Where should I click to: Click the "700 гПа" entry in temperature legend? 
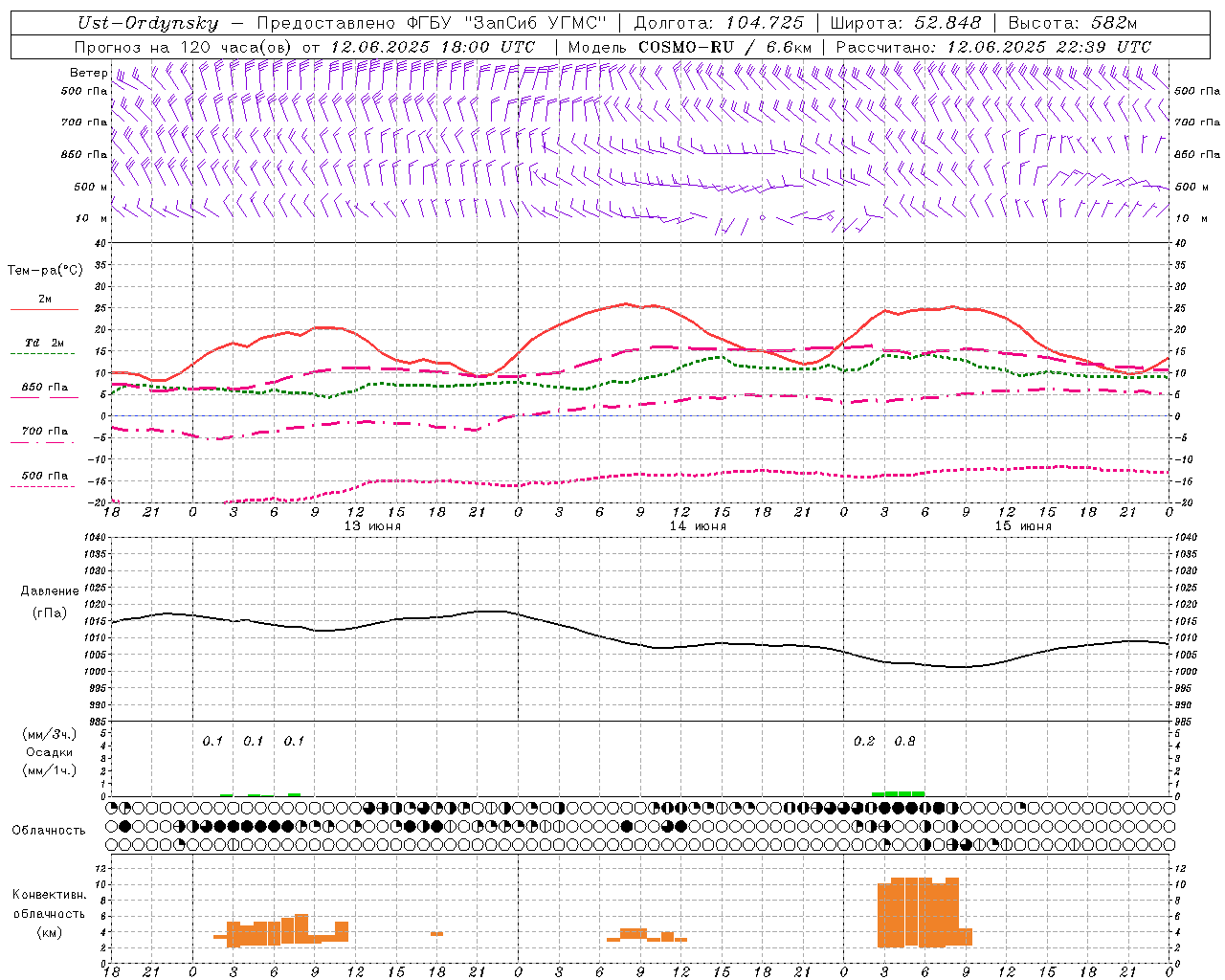click(45, 432)
